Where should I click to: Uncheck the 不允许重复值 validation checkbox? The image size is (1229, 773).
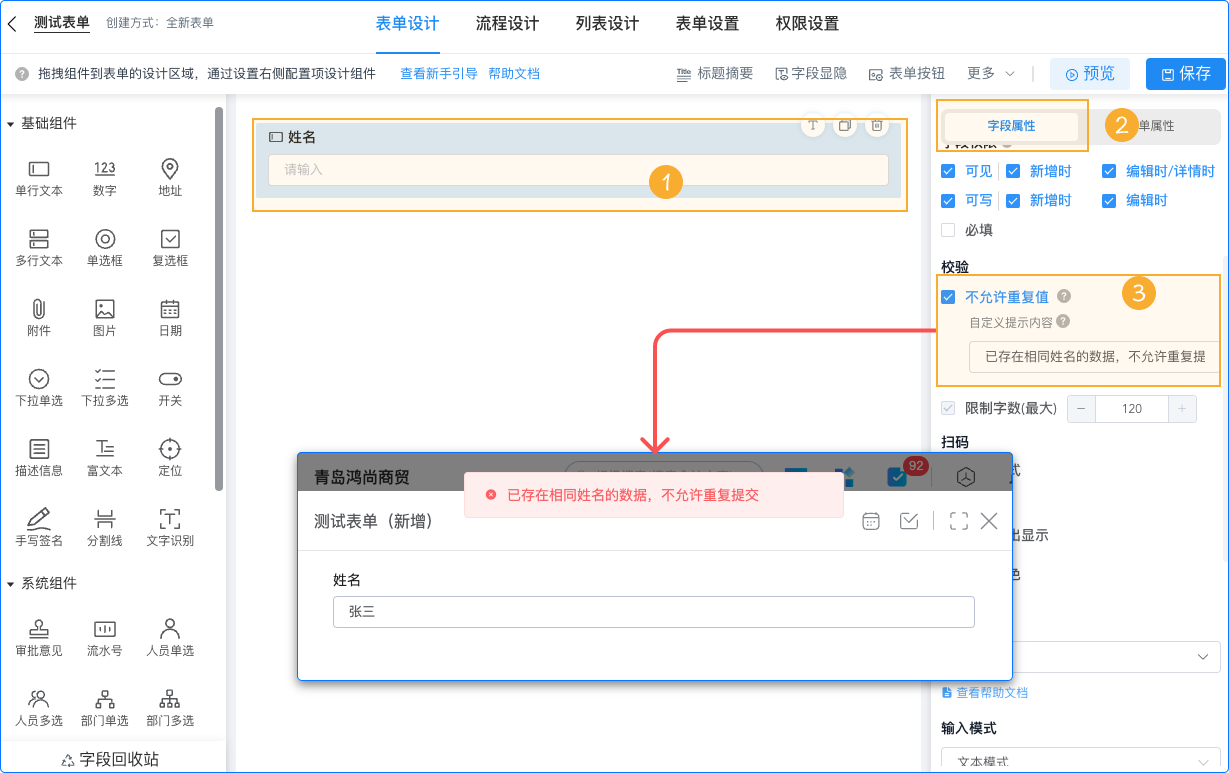[x=946, y=296]
